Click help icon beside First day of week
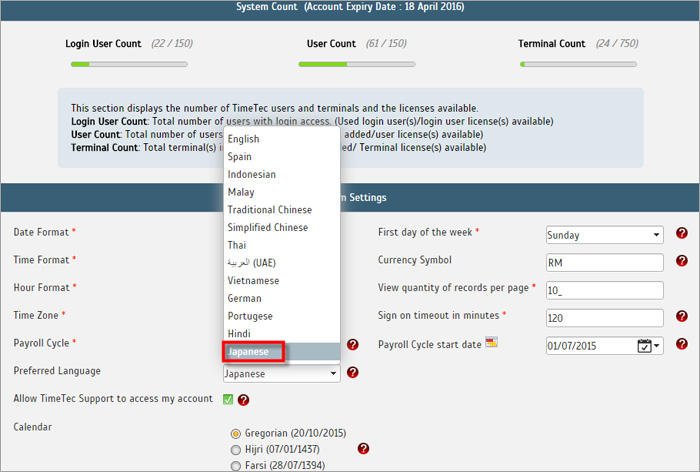 pyautogui.click(x=682, y=234)
